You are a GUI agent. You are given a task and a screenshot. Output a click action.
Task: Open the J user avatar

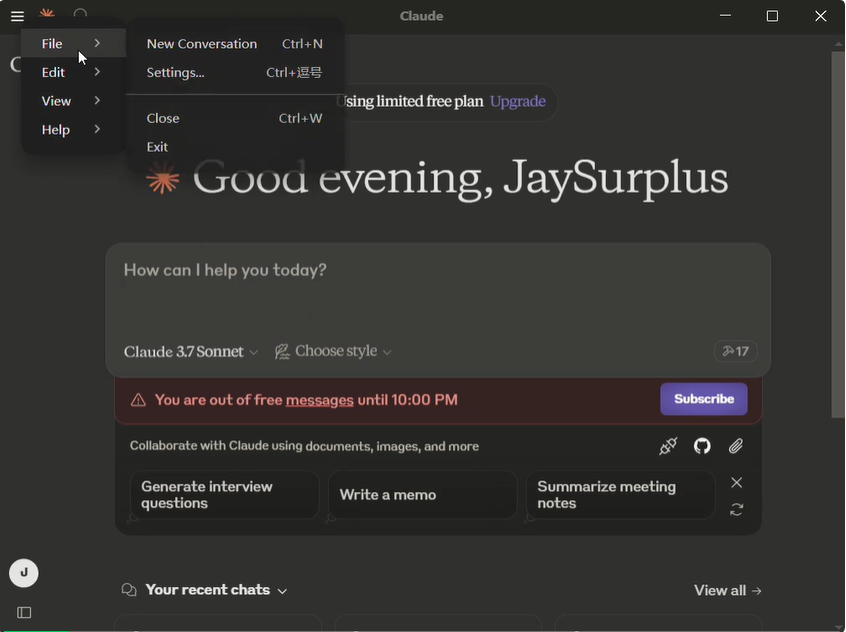click(24, 573)
